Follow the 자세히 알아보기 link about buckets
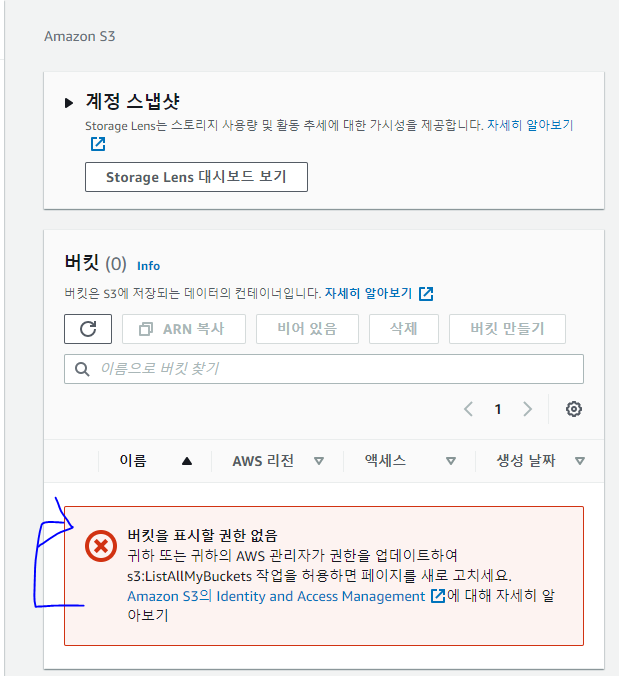Screen dimensions: 619x676 click(369, 293)
